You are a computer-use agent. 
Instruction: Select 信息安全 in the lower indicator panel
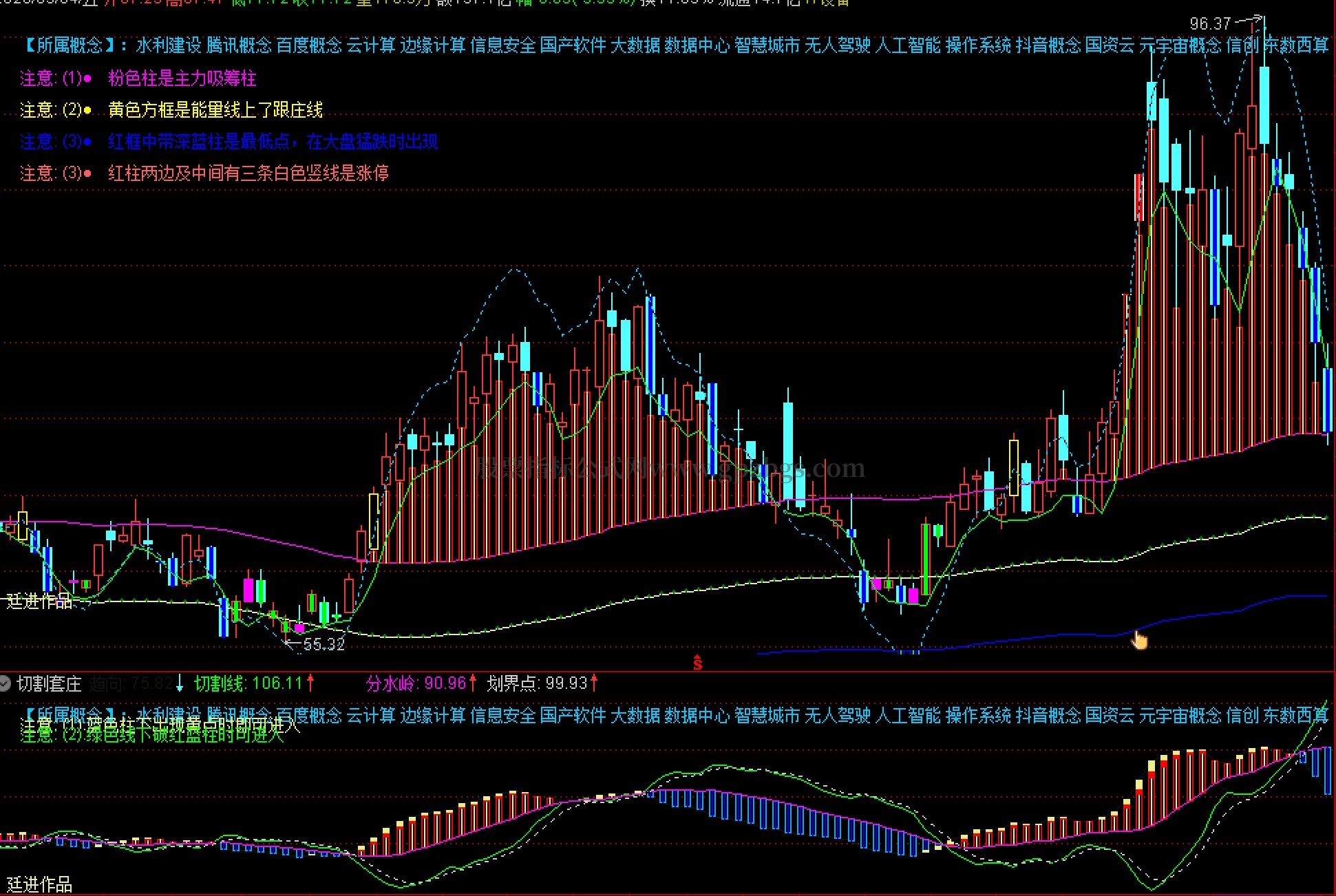pyautogui.click(x=503, y=716)
